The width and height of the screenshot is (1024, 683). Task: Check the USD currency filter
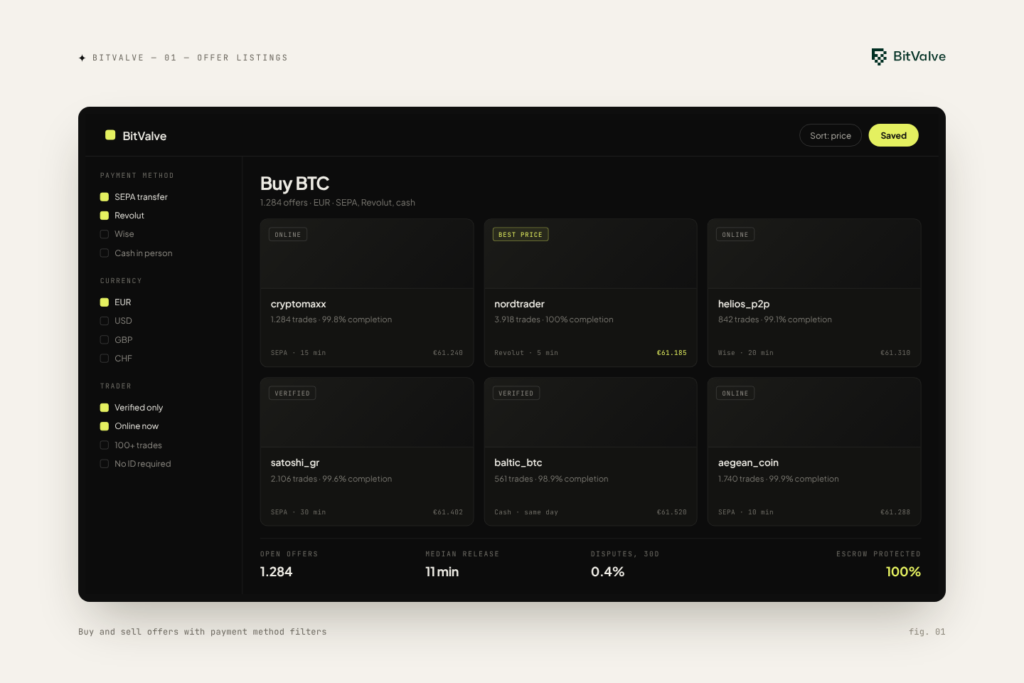[104, 321]
